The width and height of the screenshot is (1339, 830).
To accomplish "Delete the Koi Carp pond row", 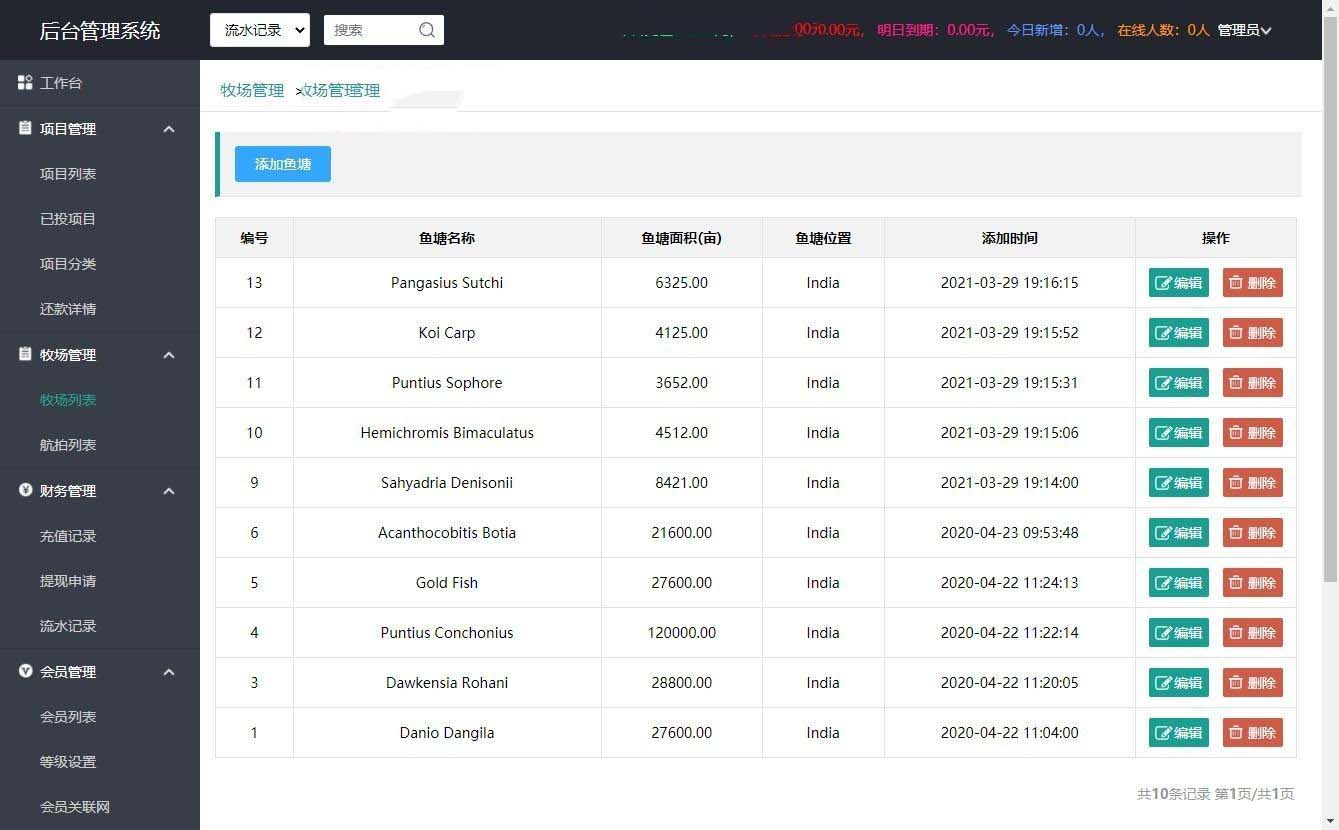I will [x=1252, y=333].
